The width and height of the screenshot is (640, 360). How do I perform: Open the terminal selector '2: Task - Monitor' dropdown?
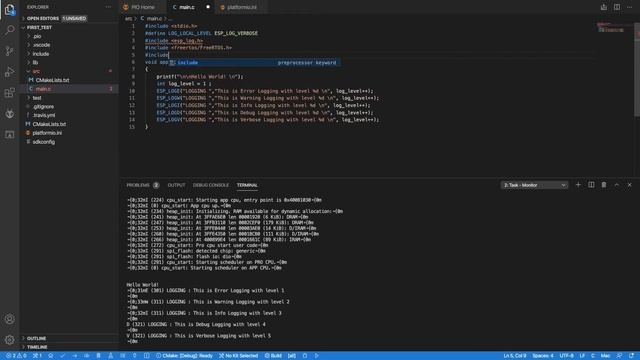click(x=534, y=185)
